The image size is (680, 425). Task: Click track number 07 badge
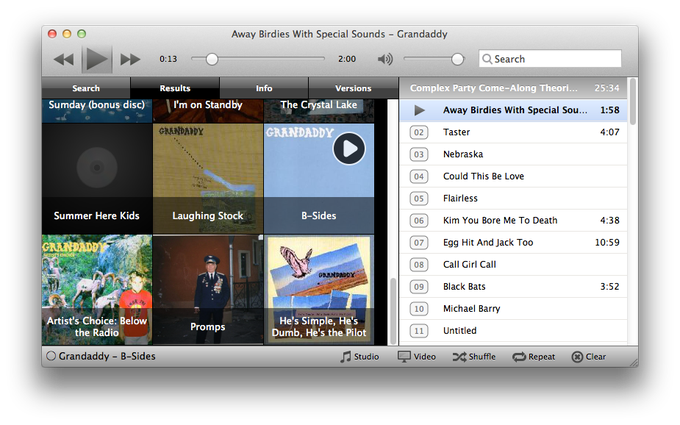pos(419,243)
